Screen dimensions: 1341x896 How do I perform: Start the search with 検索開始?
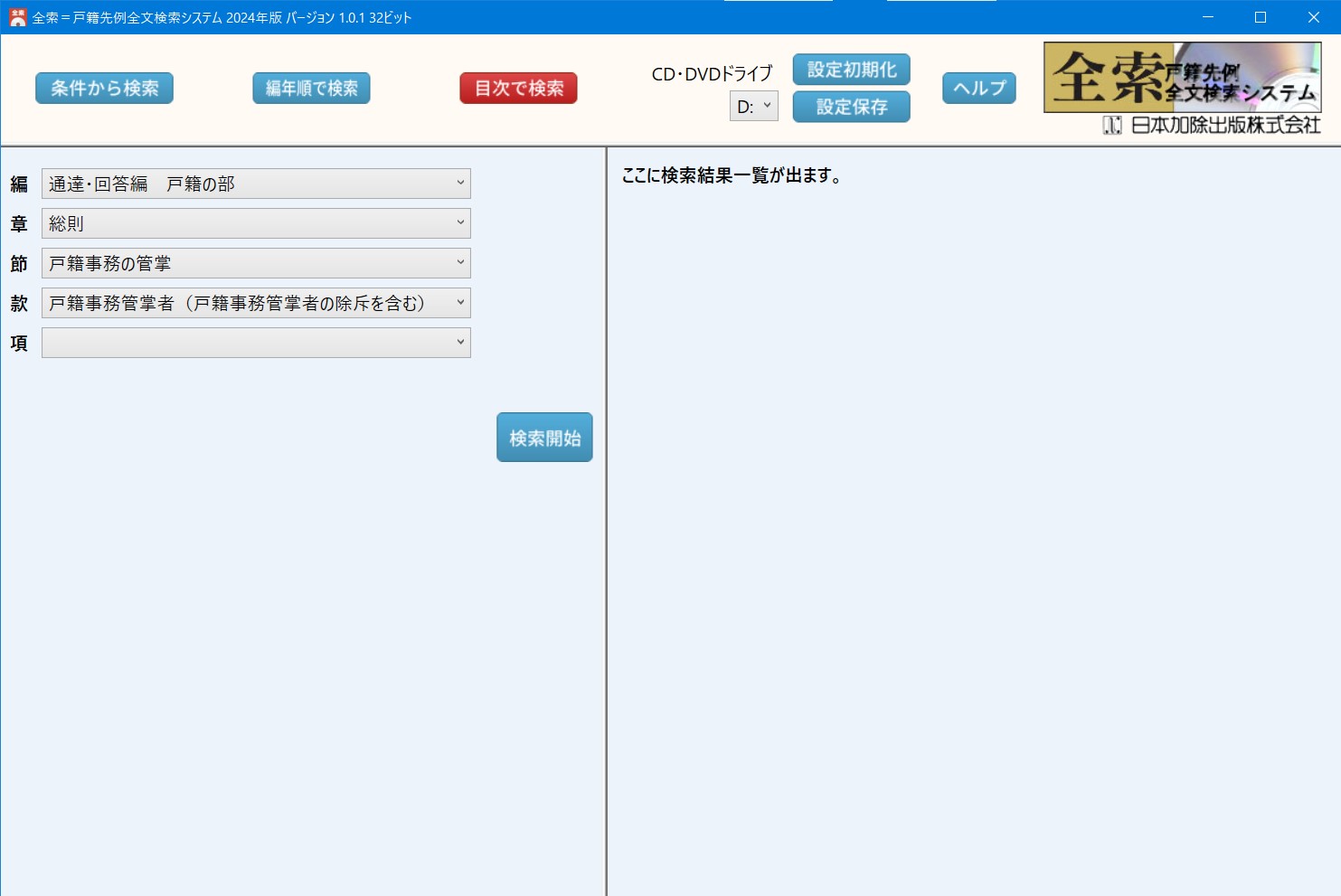click(544, 438)
